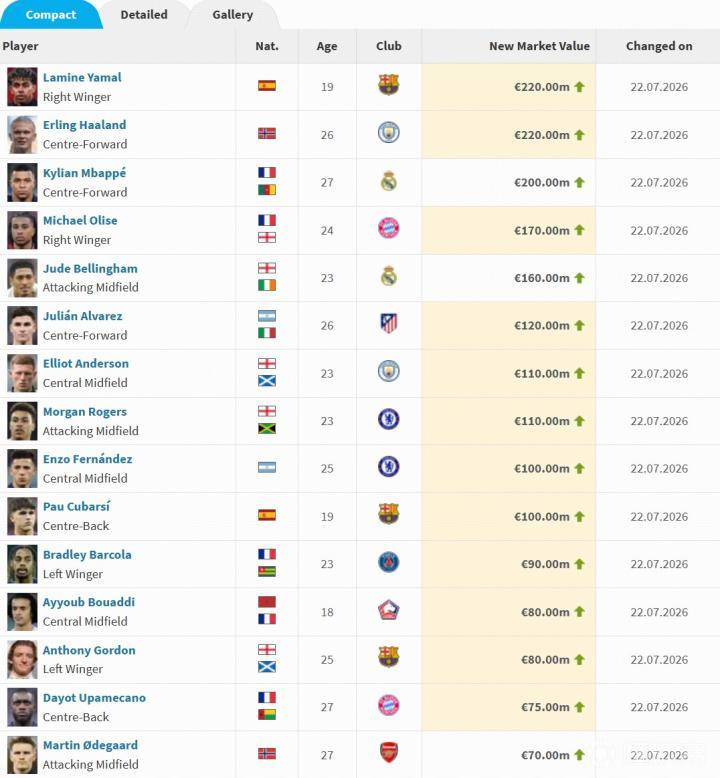
Task: Select Atlético Madrid crest in Julián Alvarez row
Action: [389, 324]
